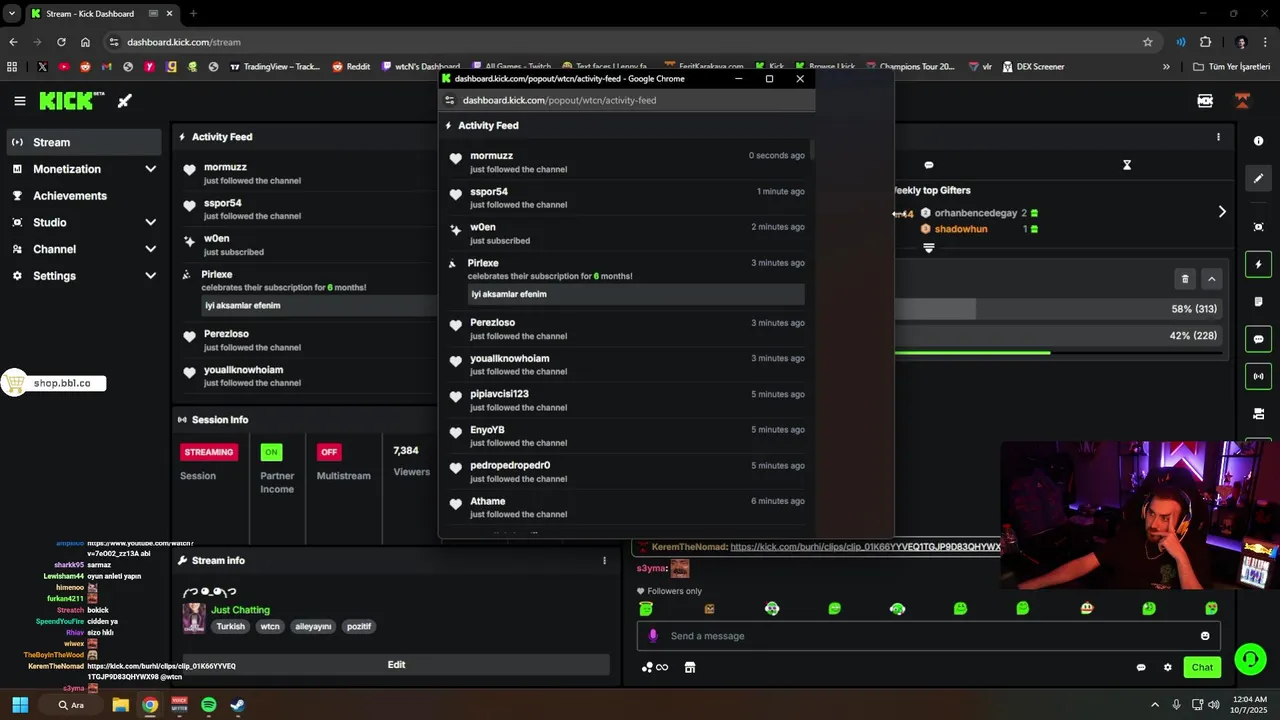Viewport: 1280px width, 720px height.
Task: Click the green headset support button
Action: click(1250, 659)
